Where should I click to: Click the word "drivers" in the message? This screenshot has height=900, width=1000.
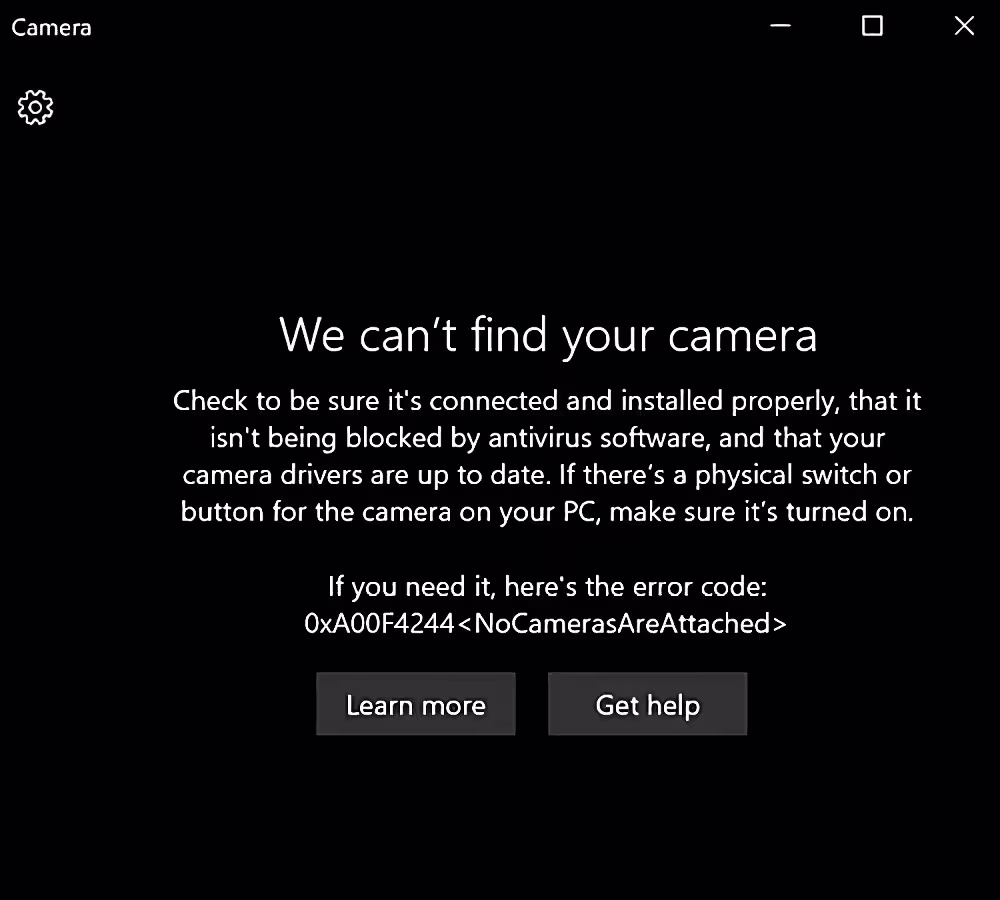click(321, 475)
